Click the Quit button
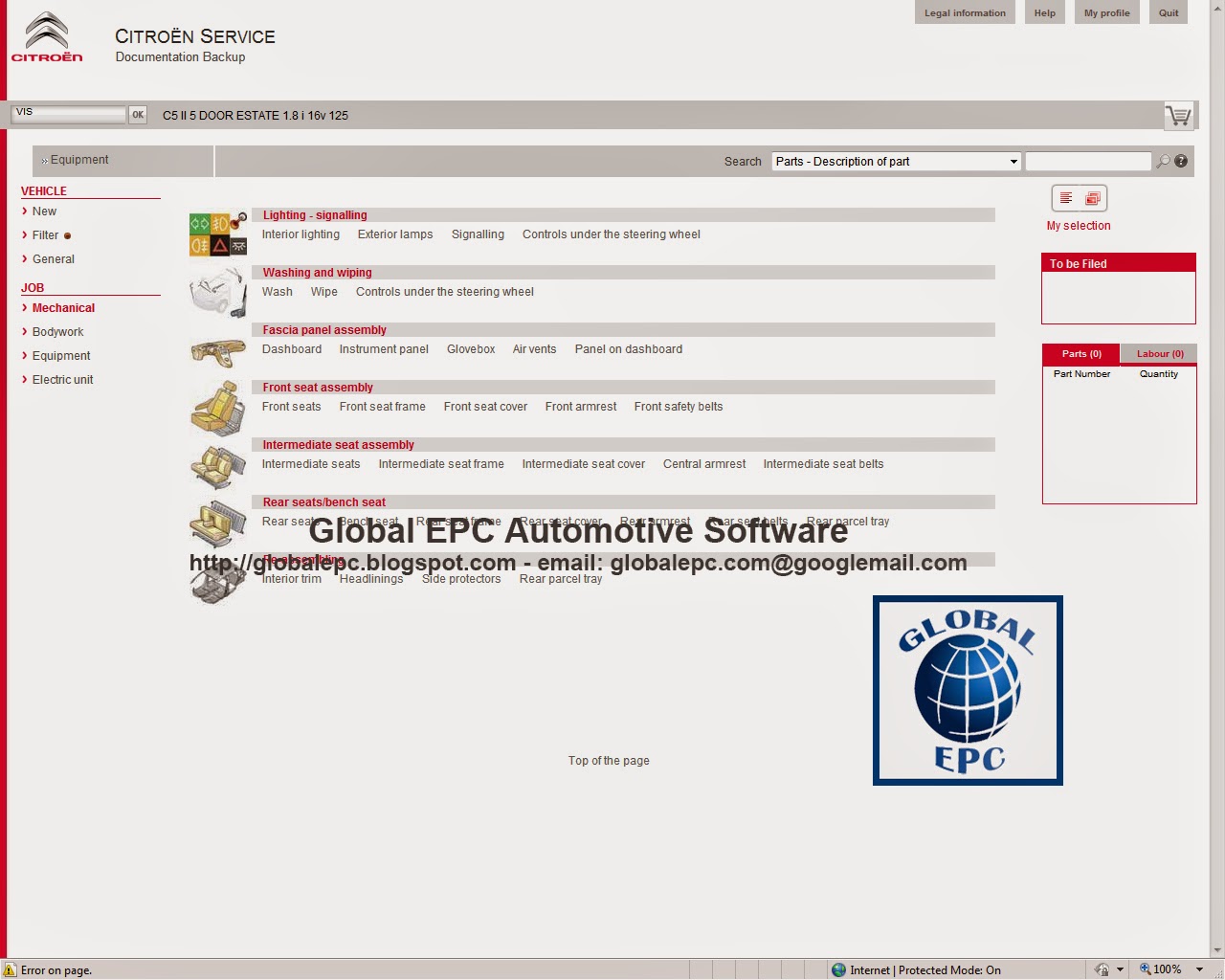The height and width of the screenshot is (980, 1225). tap(1169, 12)
